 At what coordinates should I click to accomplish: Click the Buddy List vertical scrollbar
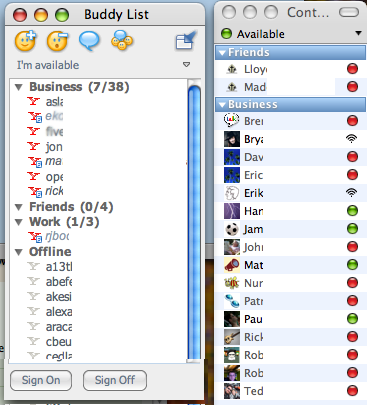(194, 220)
